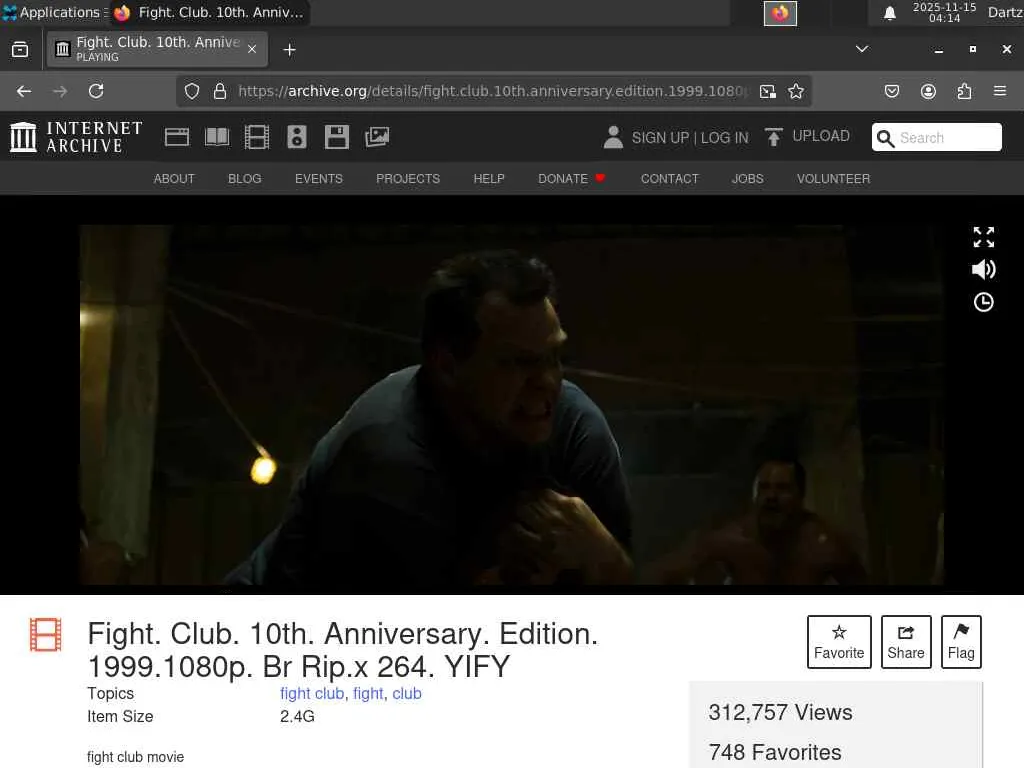Screen dimensions: 1024x768
Task: Open the DONATE menu item
Action: [571, 179]
